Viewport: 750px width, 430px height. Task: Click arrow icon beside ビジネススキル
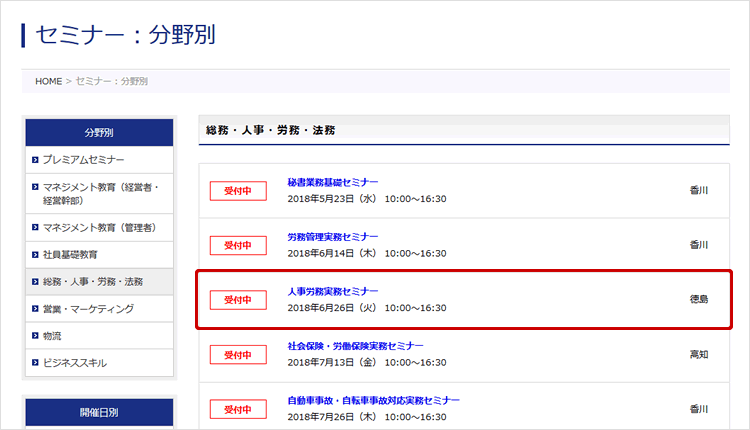tap(35, 363)
